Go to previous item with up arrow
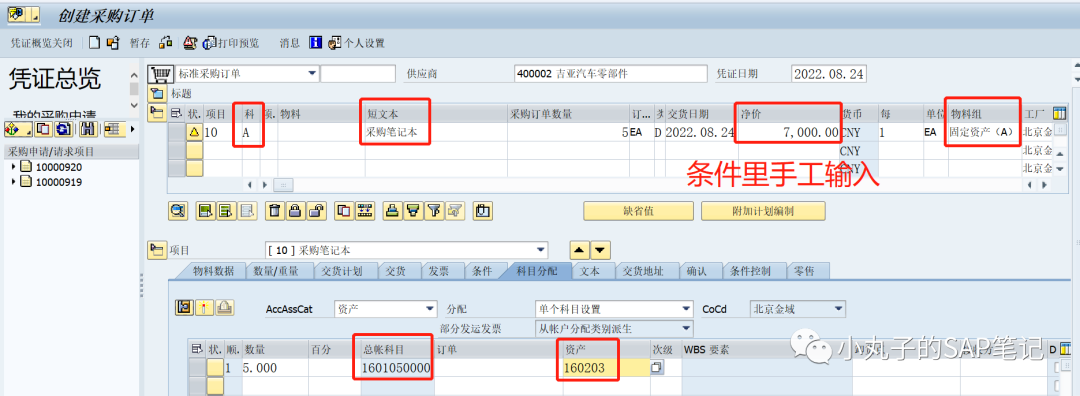The height and width of the screenshot is (396, 1080). coord(579,250)
